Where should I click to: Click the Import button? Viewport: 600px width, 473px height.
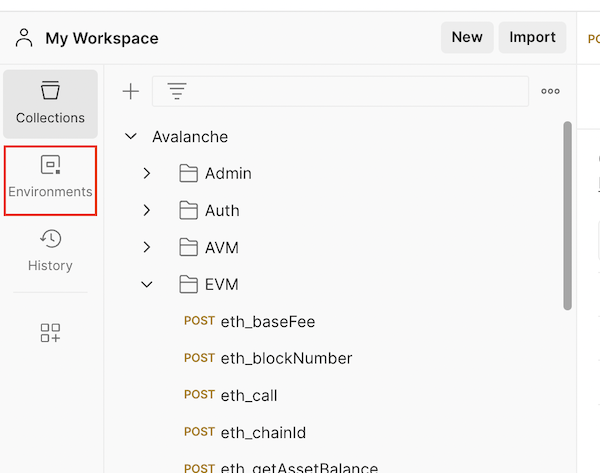point(532,37)
